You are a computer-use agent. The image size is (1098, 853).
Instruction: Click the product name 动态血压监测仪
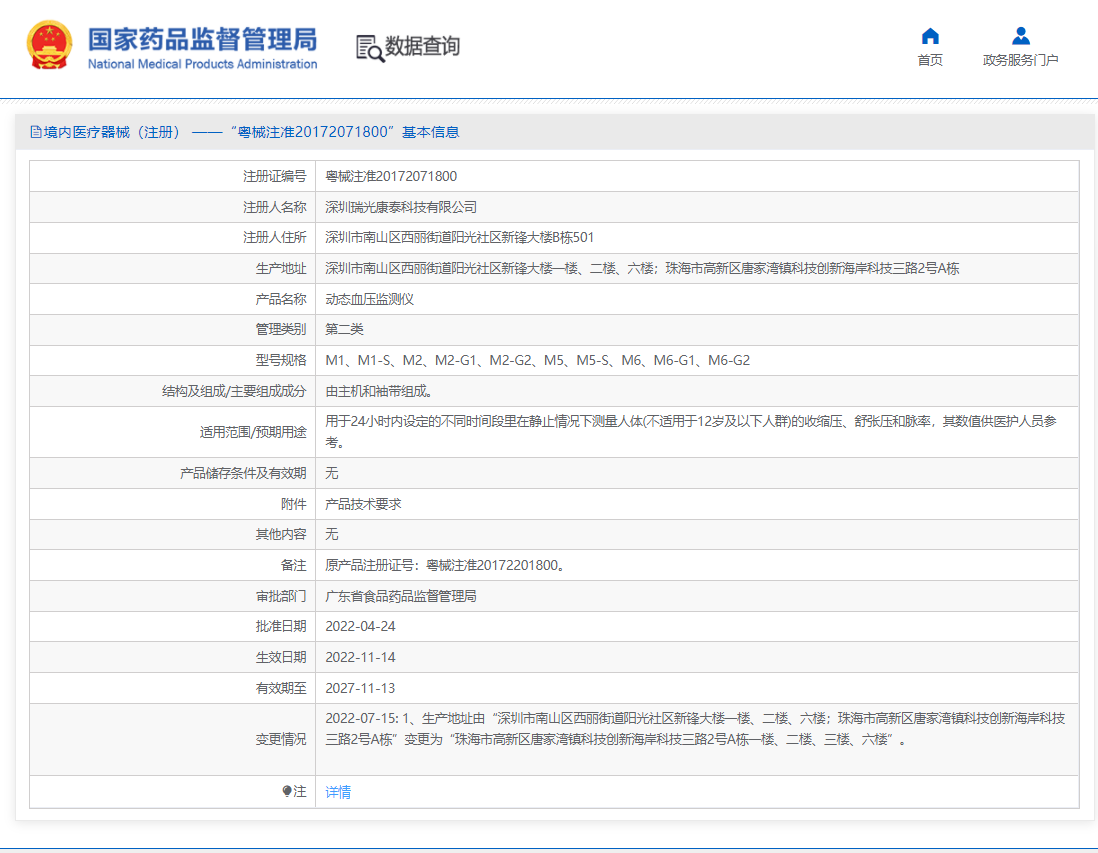[370, 299]
